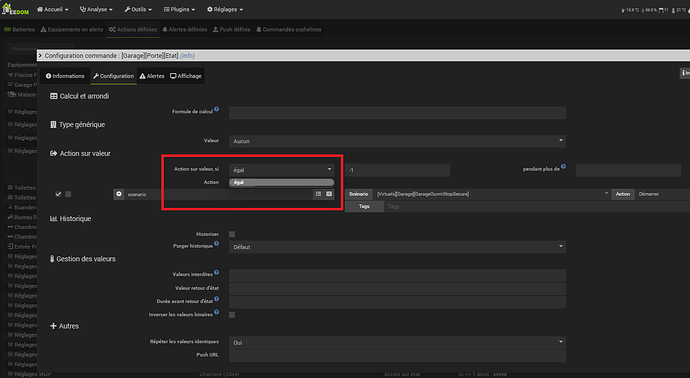The width and height of the screenshot is (690, 378).
Task: Enable the Historiser checkbox
Action: coord(232,234)
